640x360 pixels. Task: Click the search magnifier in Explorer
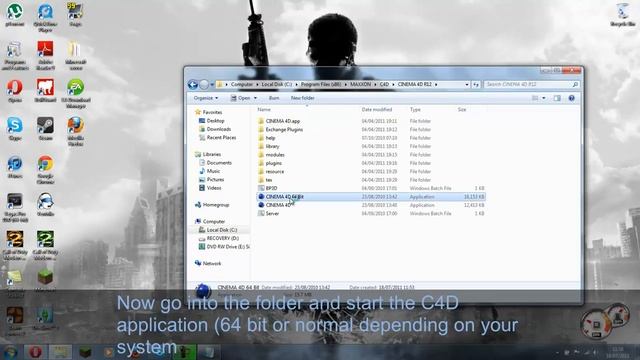tap(575, 84)
